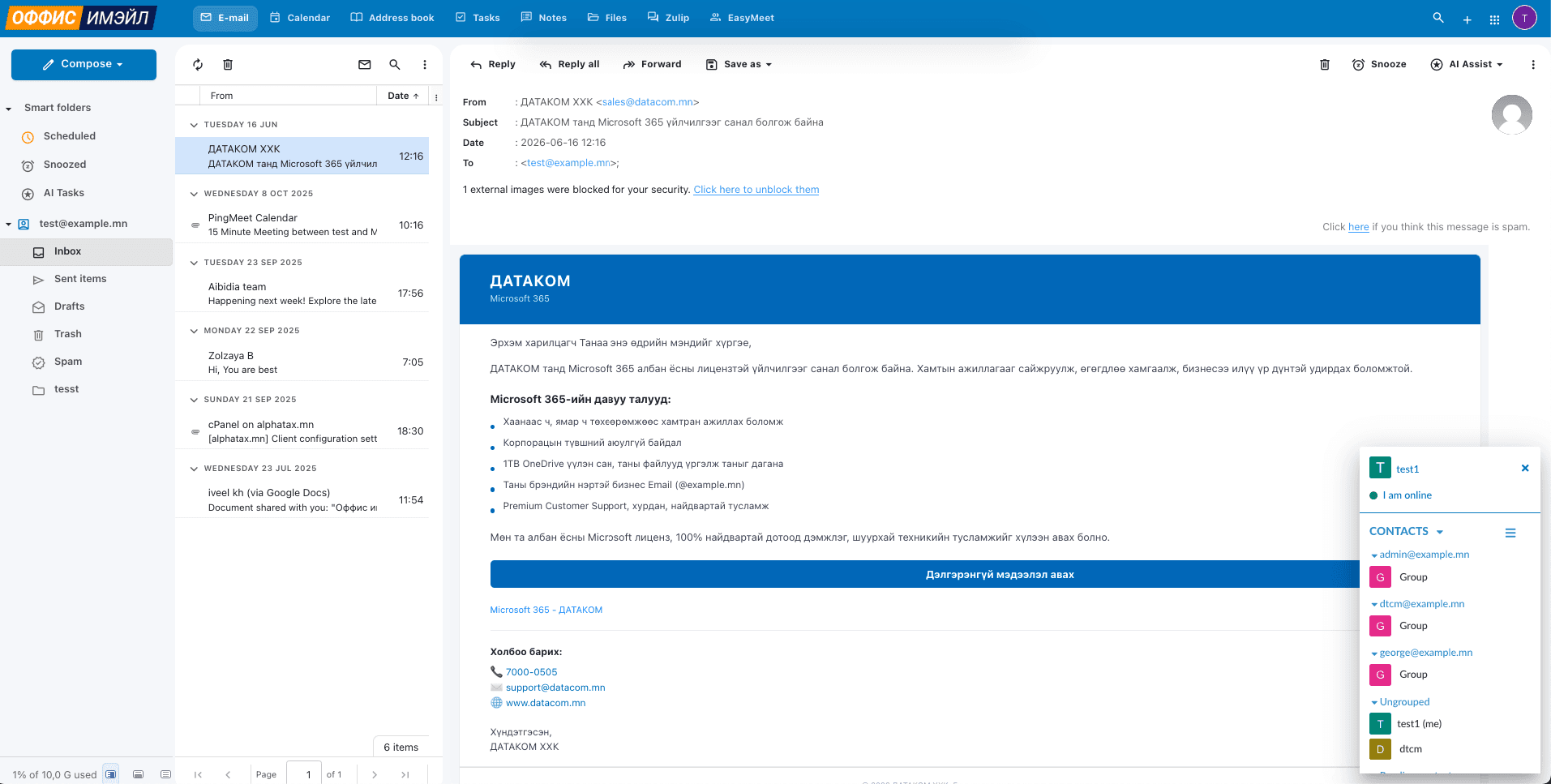Collapse the Tuesday 16 Jun group
Viewport: 1551px width, 784px height.
pyautogui.click(x=194, y=125)
